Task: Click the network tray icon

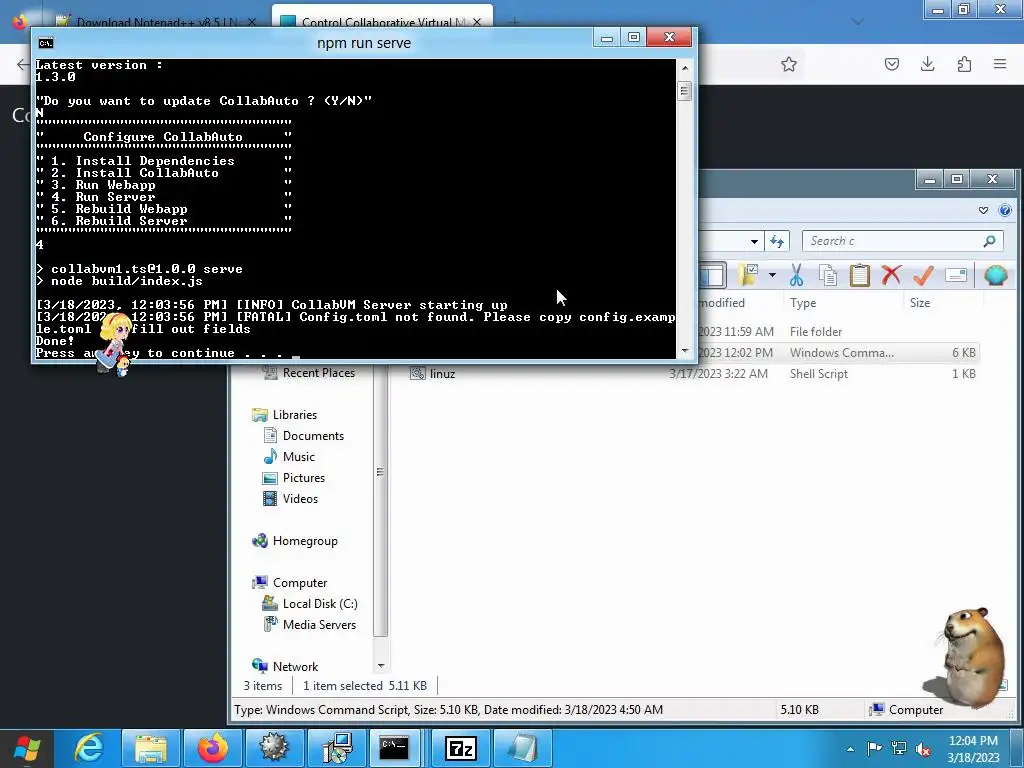Action: (x=899, y=749)
